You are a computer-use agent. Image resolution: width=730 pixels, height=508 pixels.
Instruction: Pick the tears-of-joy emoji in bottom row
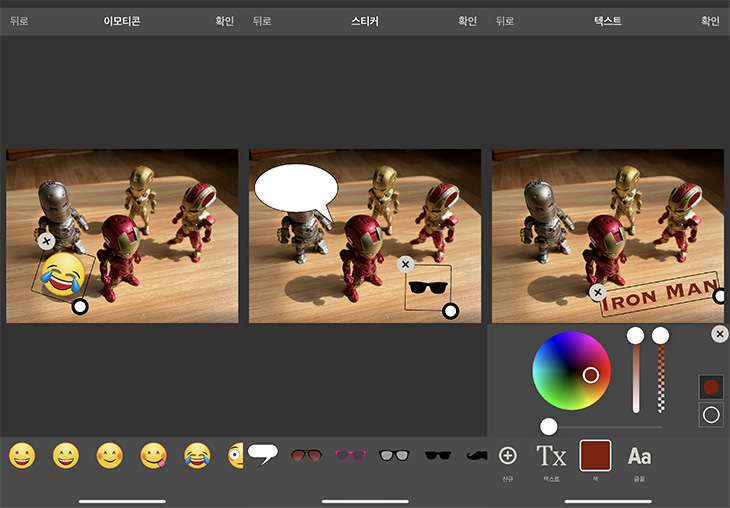click(x=197, y=455)
